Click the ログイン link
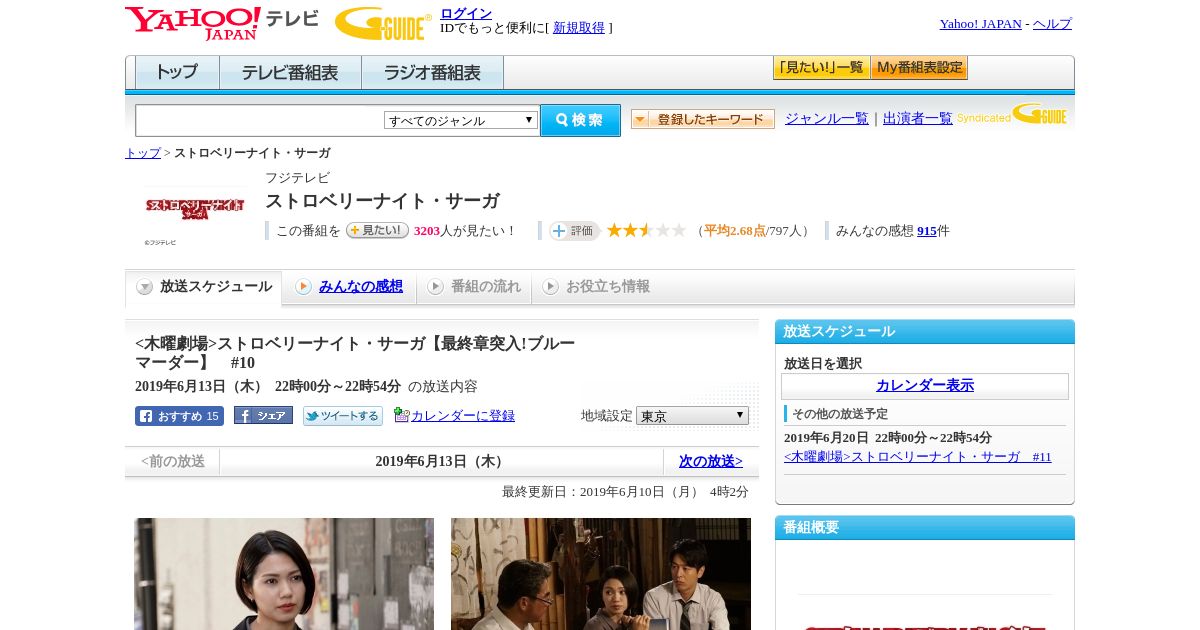 point(466,13)
